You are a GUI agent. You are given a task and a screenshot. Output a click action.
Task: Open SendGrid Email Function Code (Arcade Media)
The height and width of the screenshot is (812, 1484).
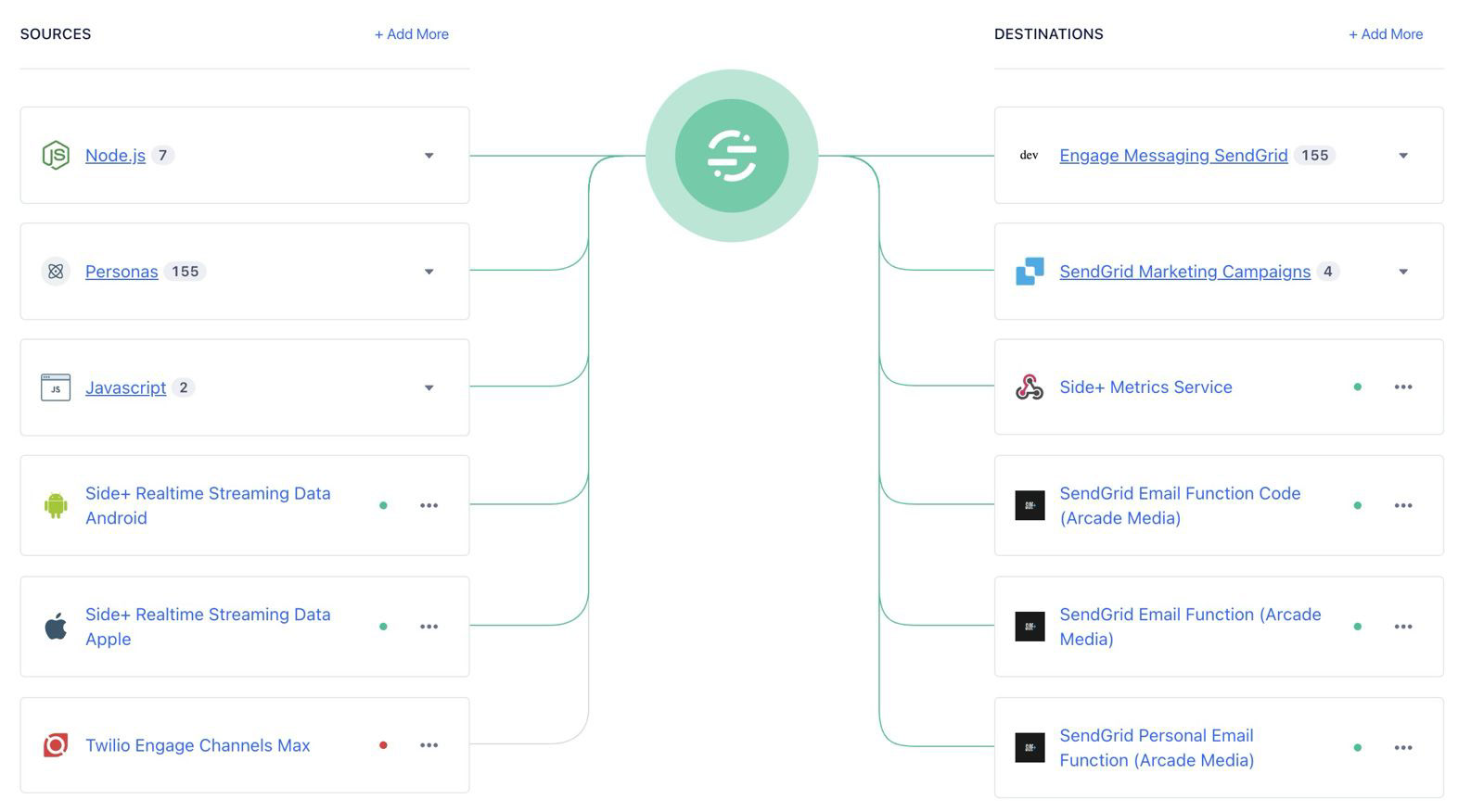(1180, 505)
